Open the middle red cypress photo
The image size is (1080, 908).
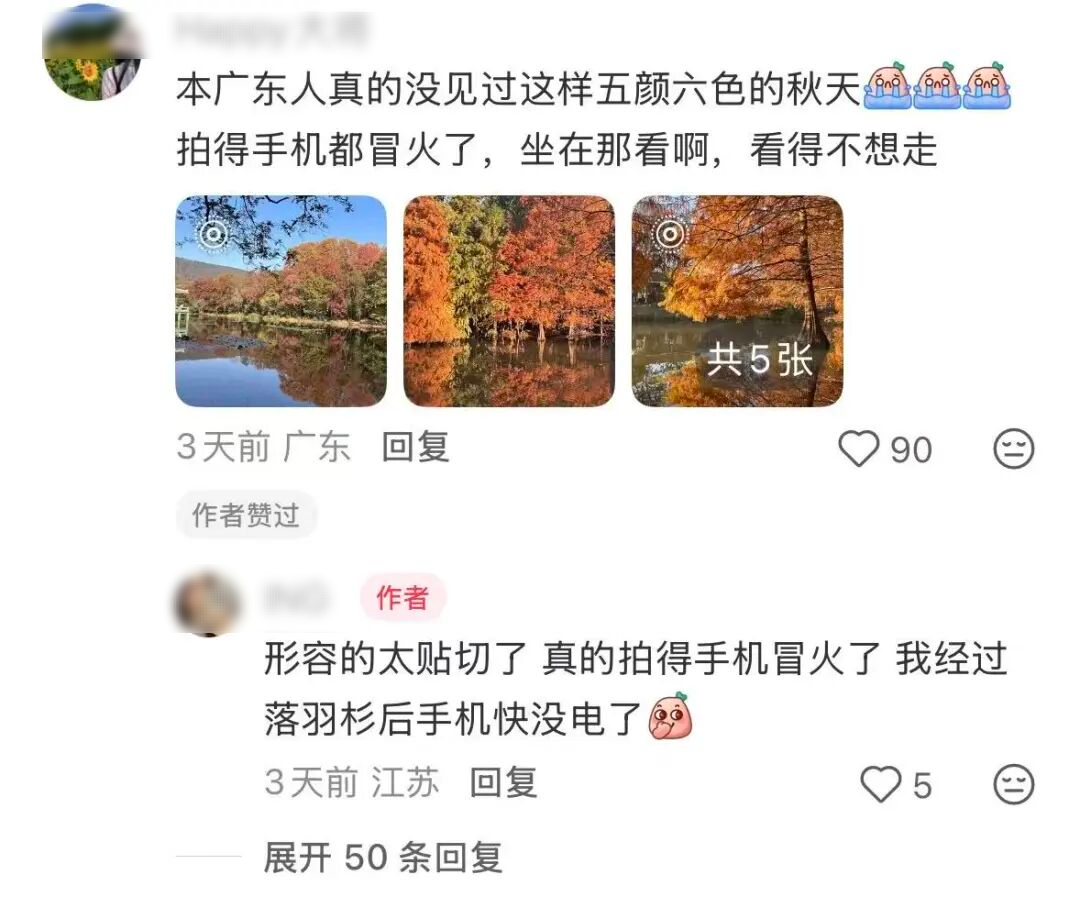508,301
